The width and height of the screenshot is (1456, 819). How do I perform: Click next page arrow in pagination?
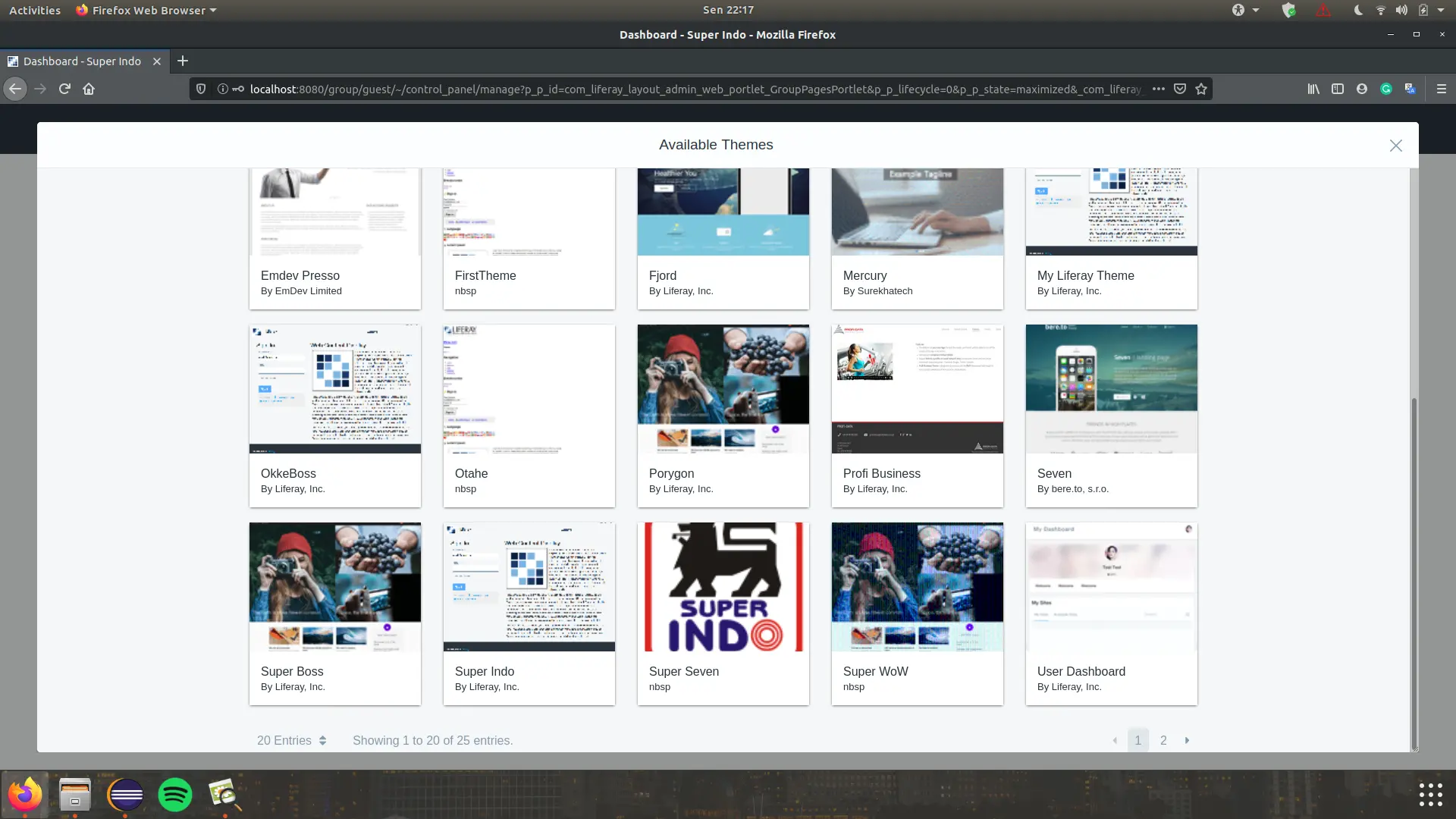pos(1188,740)
